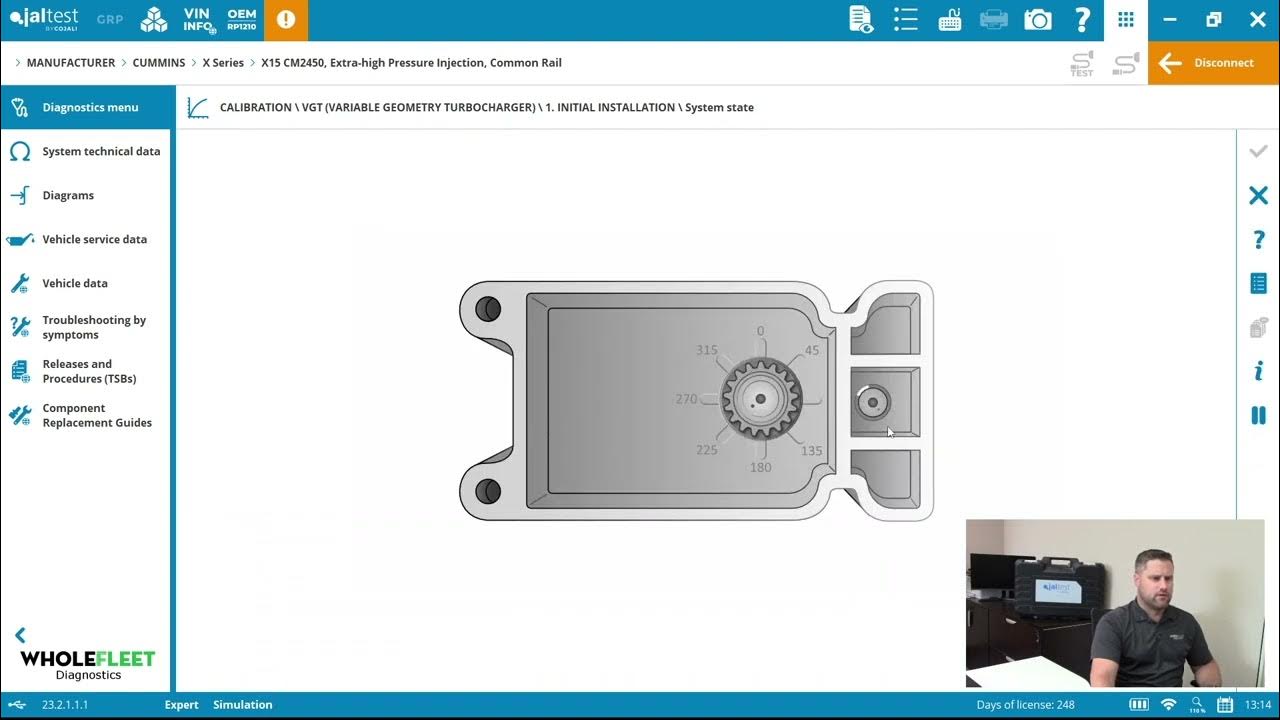Click the greyed copy documents icon
The height and width of the screenshot is (720, 1280).
(x=1258, y=327)
